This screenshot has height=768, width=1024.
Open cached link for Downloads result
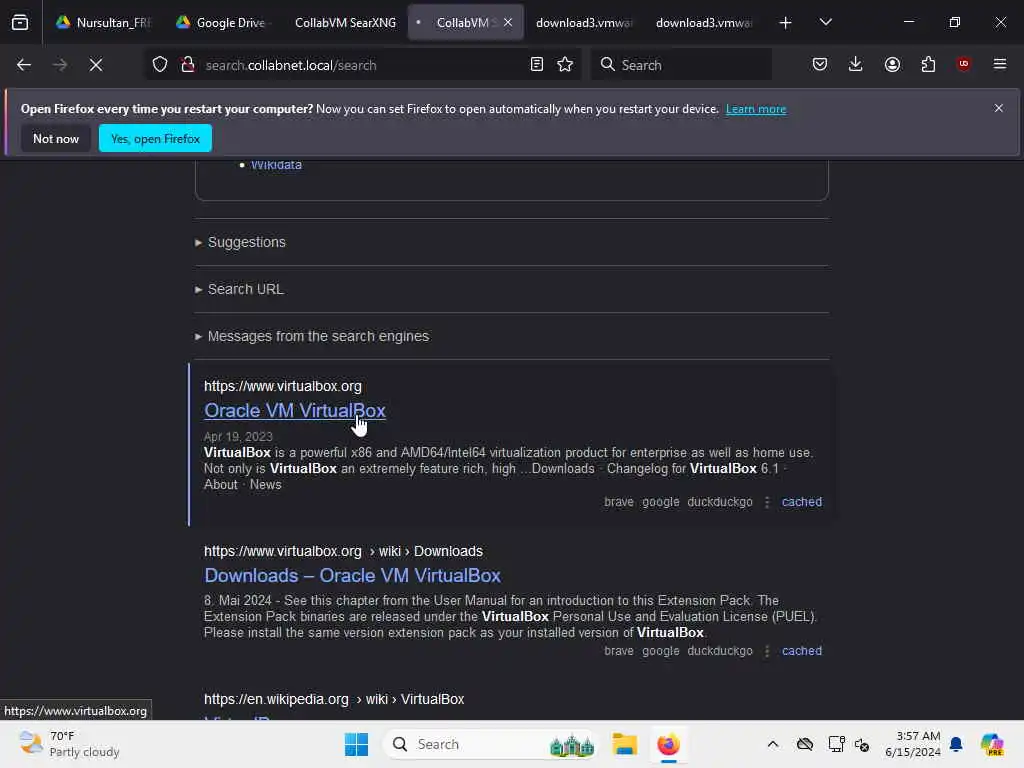pos(801,650)
